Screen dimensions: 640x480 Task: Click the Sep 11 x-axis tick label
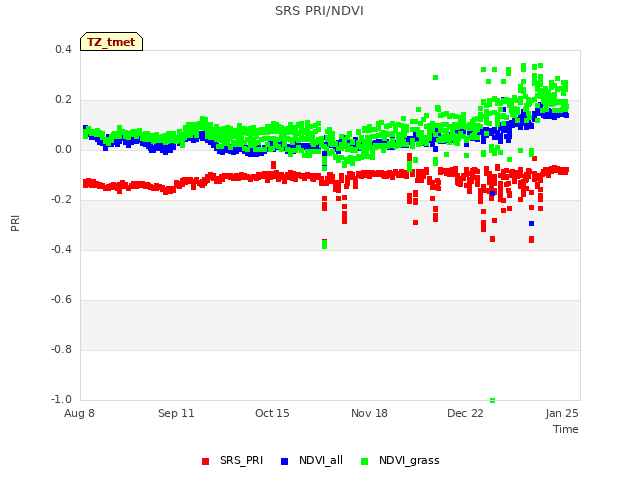tap(176, 413)
